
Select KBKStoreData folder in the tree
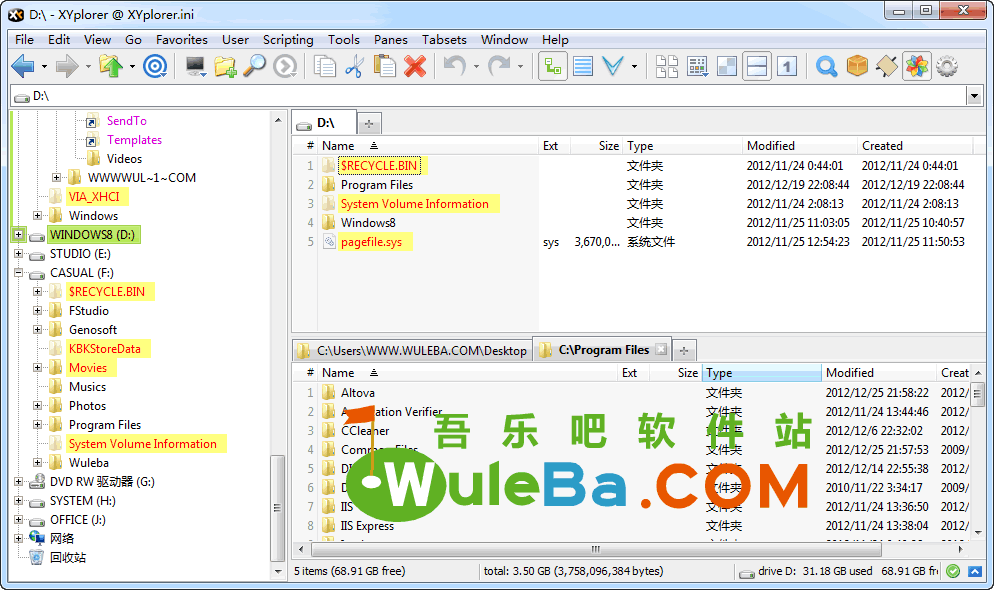(x=105, y=349)
